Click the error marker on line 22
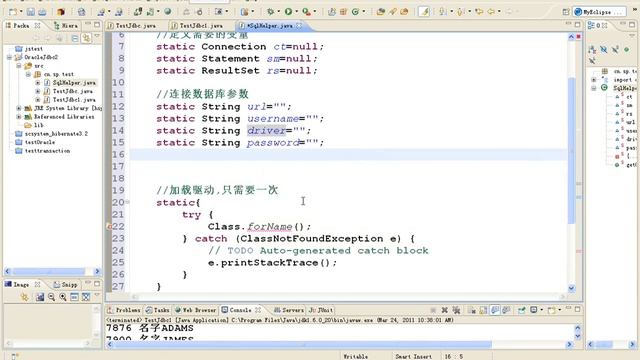This screenshot has height=360, width=640. click(x=109, y=227)
